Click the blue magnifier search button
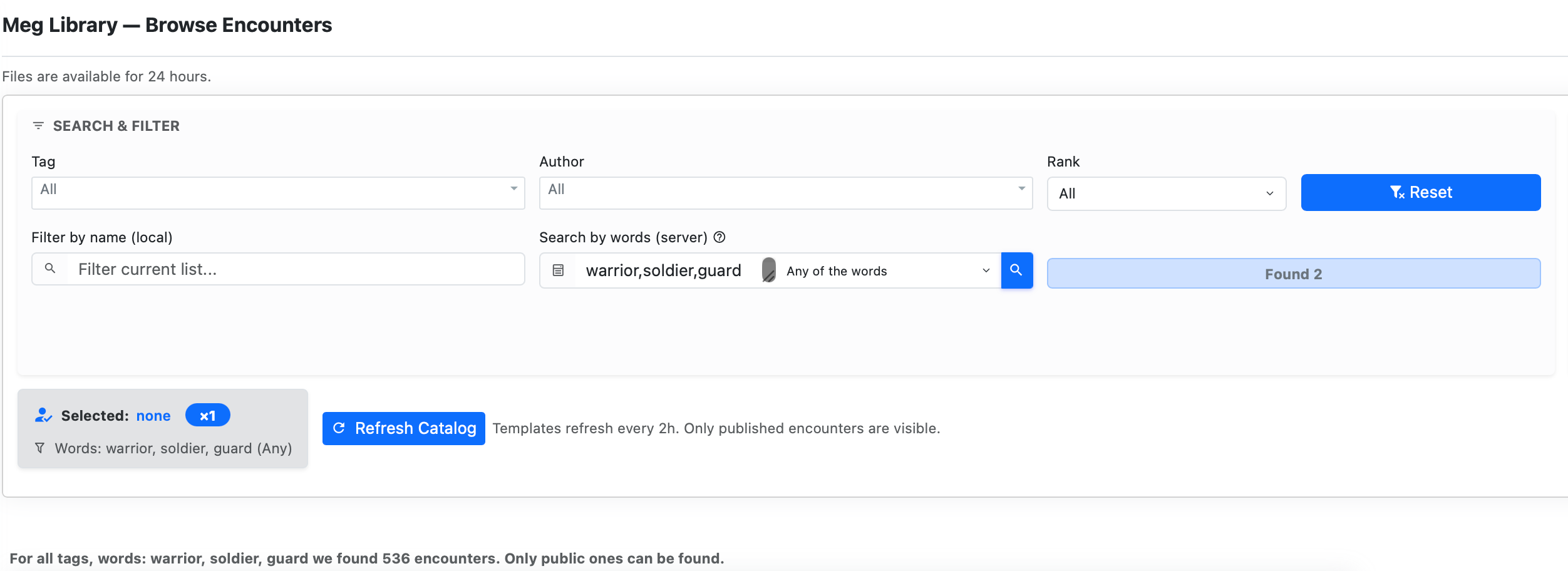The image size is (1568, 571). click(1016, 270)
